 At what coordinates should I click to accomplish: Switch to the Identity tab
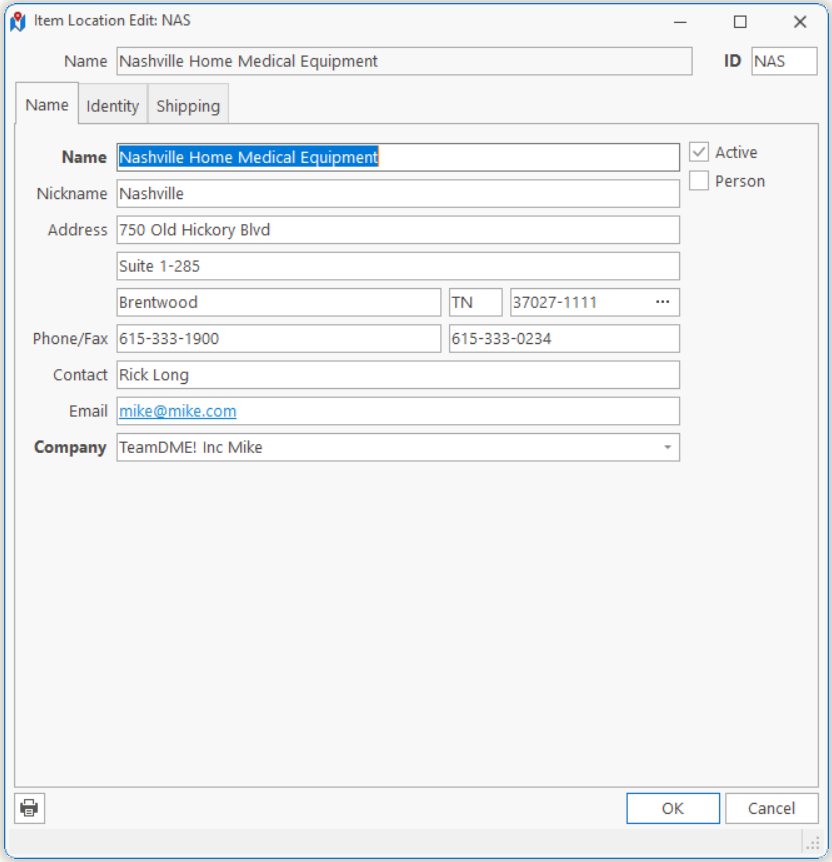click(x=112, y=106)
